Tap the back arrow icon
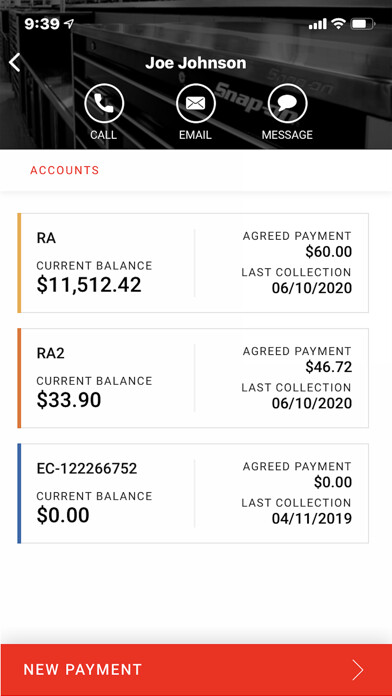 pos(15,62)
